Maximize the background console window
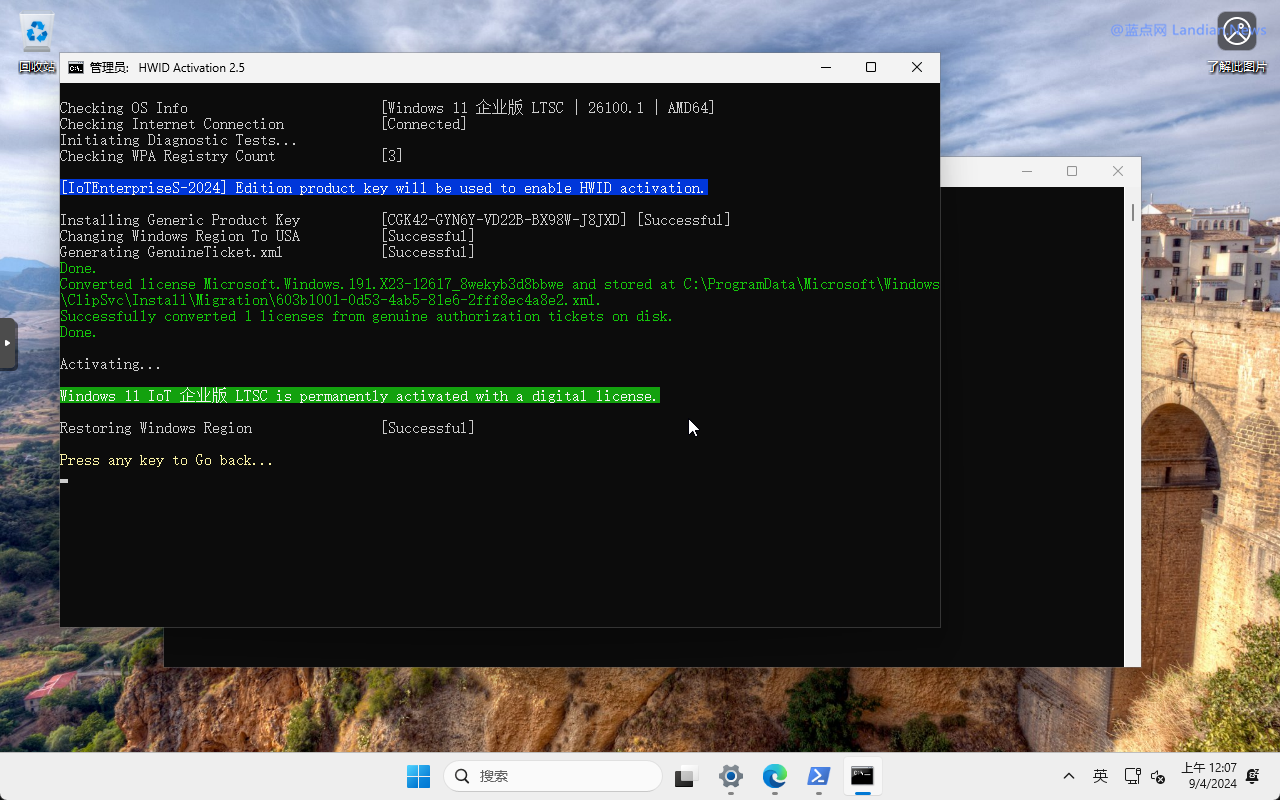The image size is (1280, 800). [1072, 171]
